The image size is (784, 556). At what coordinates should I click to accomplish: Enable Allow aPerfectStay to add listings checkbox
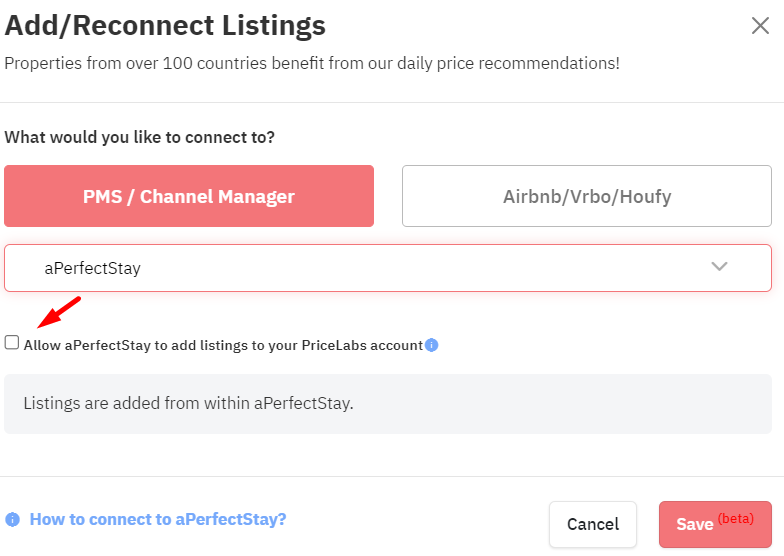pyautogui.click(x=12, y=342)
